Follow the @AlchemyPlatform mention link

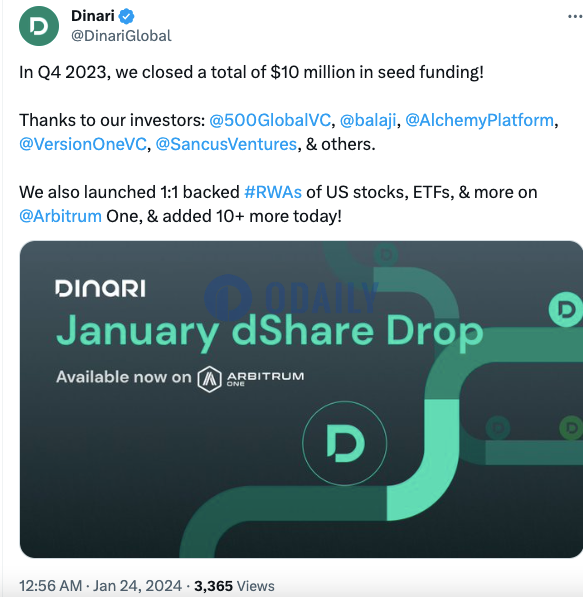tap(479, 120)
